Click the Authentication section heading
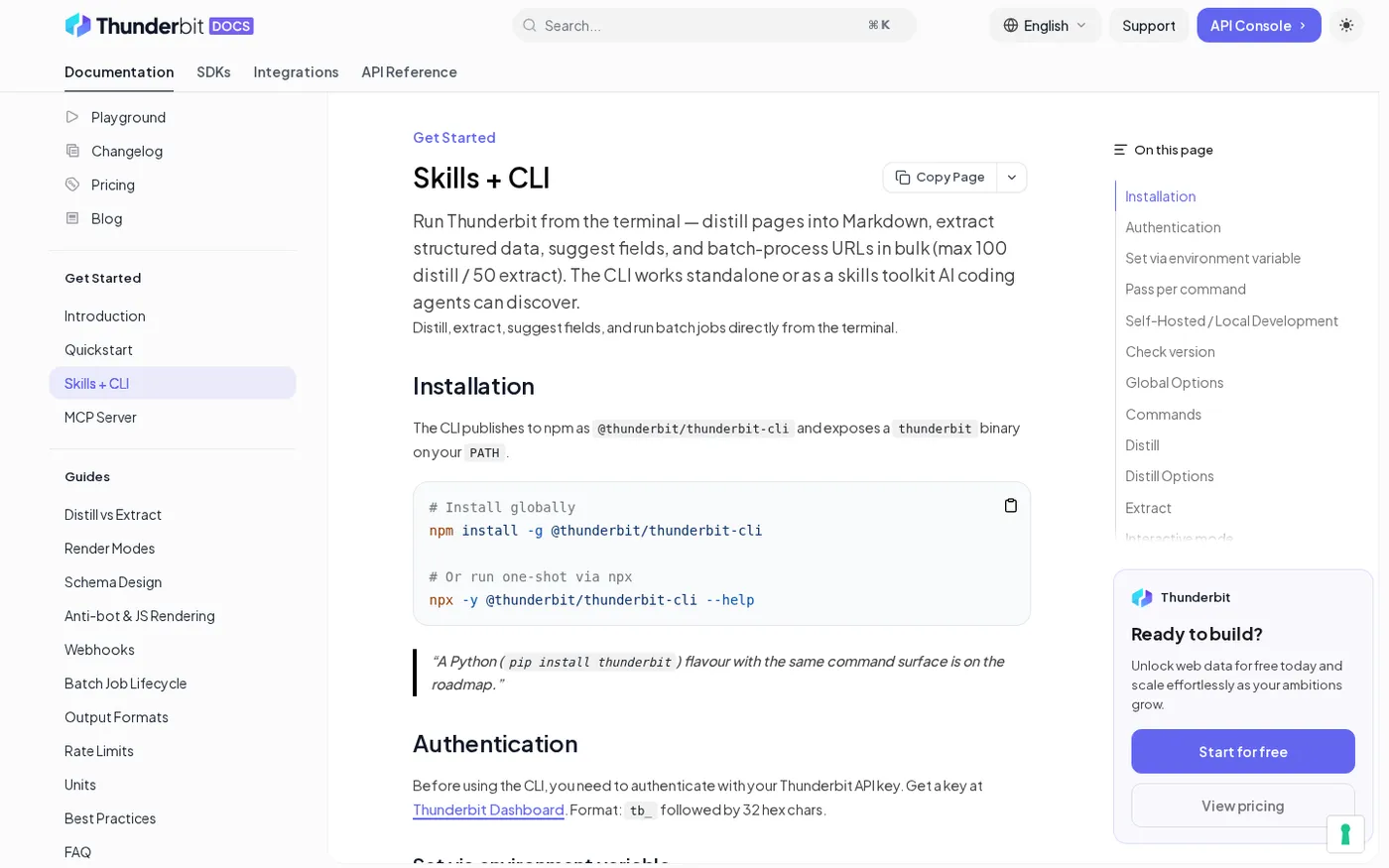 pos(495,744)
